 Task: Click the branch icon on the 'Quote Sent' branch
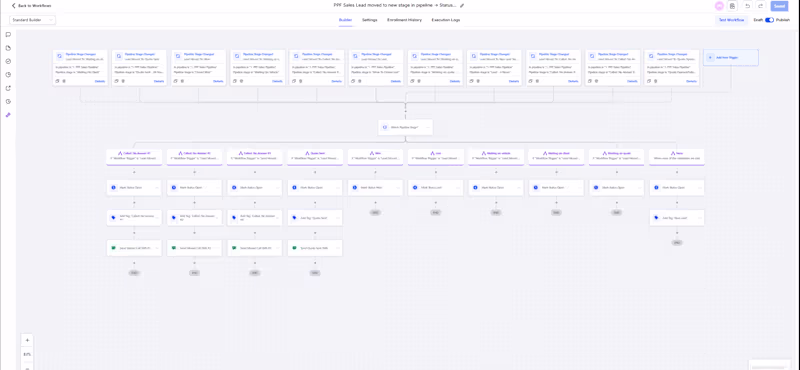coord(308,153)
